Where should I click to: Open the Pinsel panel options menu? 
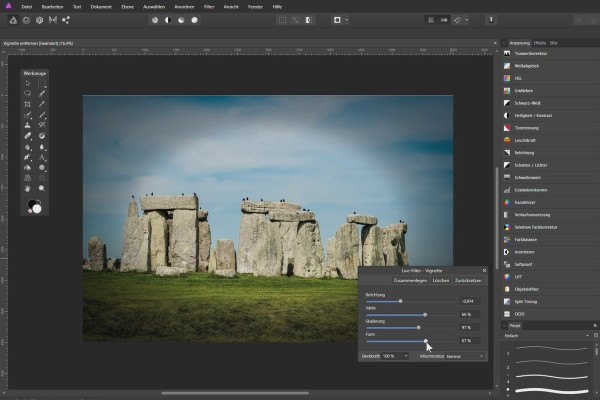point(595,326)
